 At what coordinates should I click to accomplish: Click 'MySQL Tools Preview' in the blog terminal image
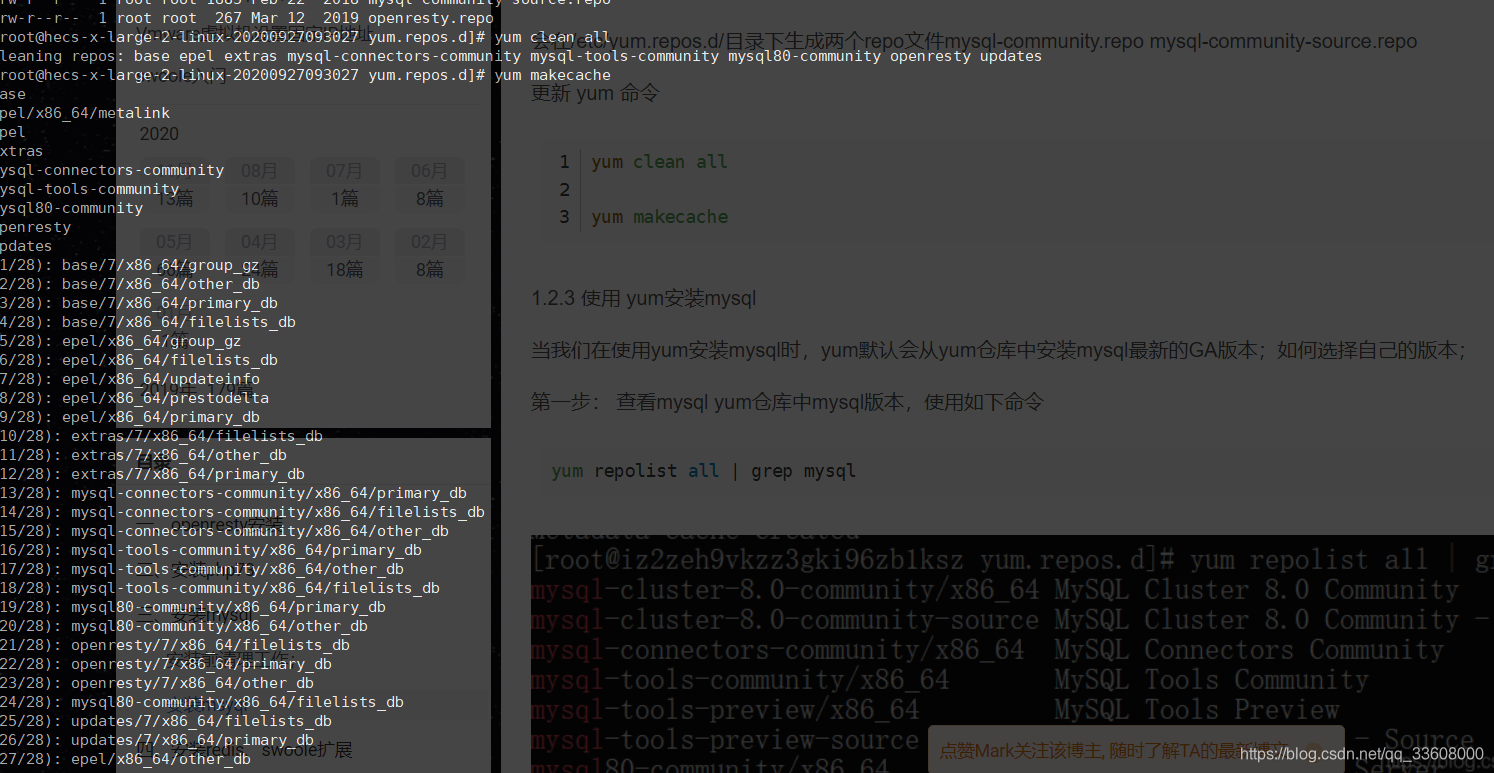pyautogui.click(x=1197, y=710)
